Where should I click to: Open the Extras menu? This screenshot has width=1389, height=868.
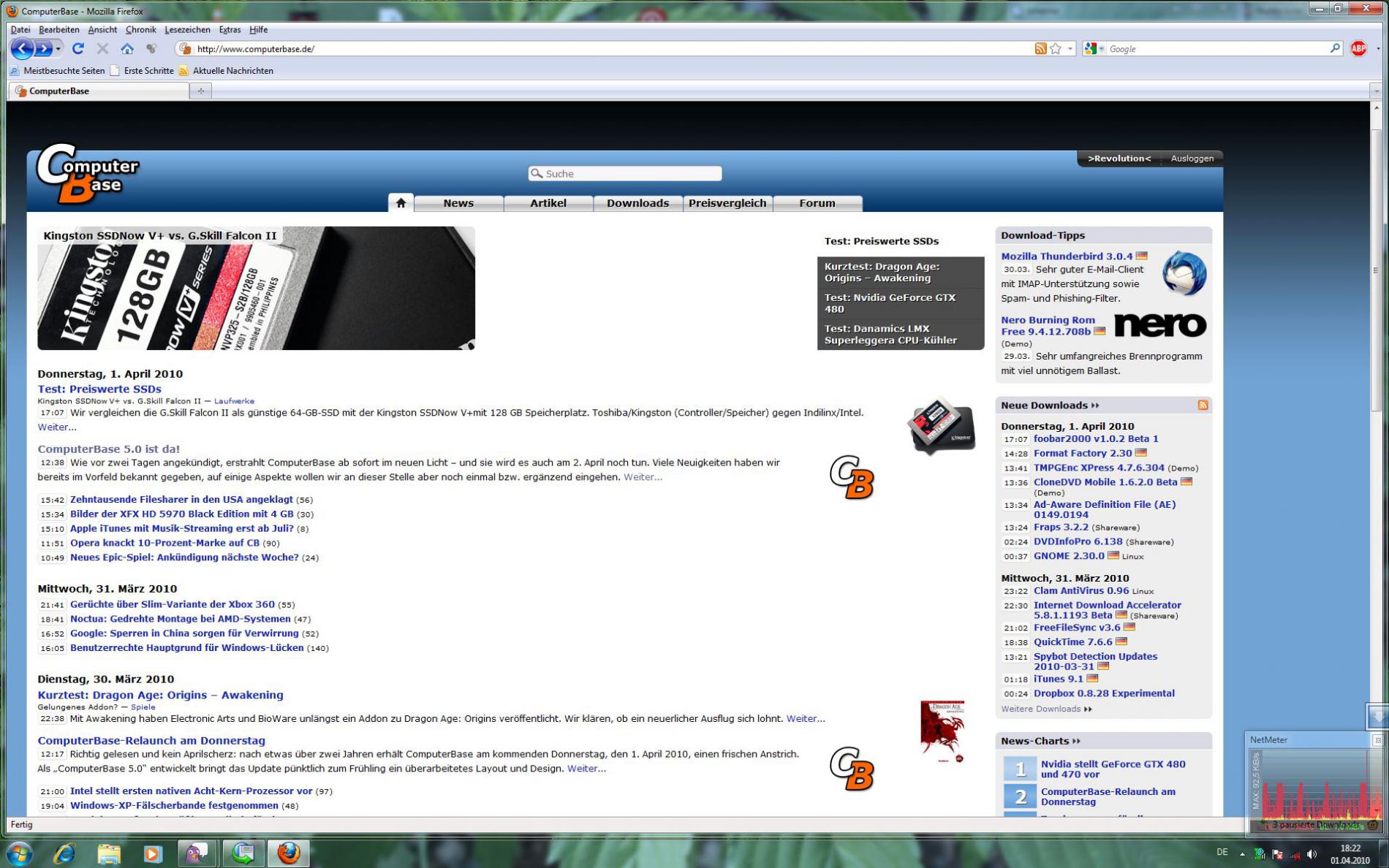pos(230,30)
